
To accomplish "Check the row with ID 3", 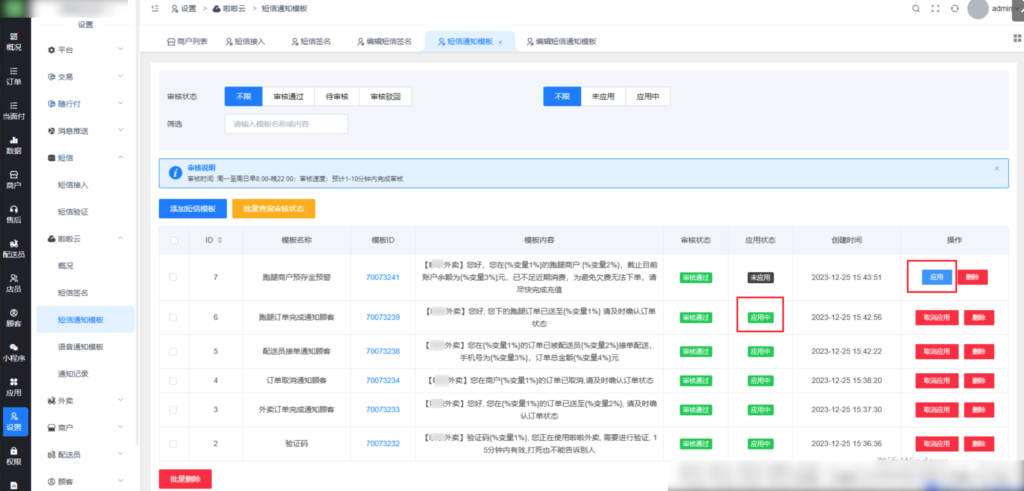I will click(173, 409).
